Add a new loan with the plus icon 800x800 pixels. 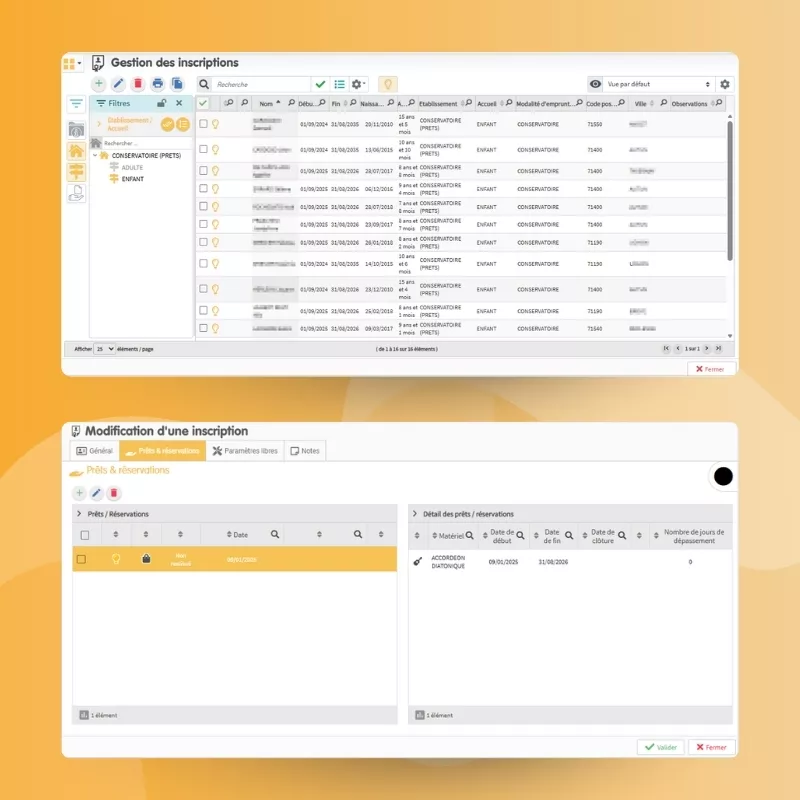pyautogui.click(x=79, y=493)
